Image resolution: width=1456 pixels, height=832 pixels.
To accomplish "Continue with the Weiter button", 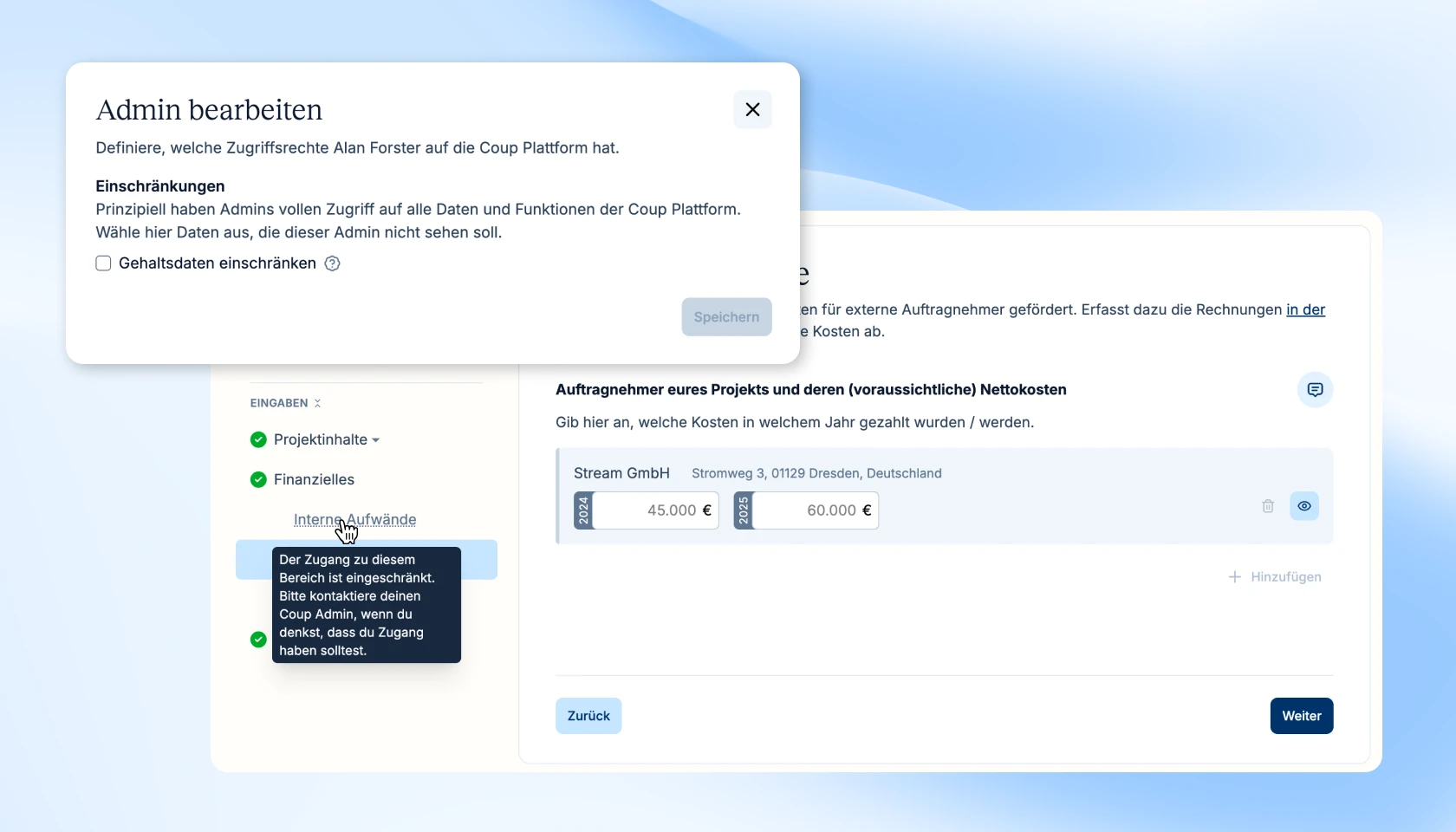I will tap(1301, 716).
